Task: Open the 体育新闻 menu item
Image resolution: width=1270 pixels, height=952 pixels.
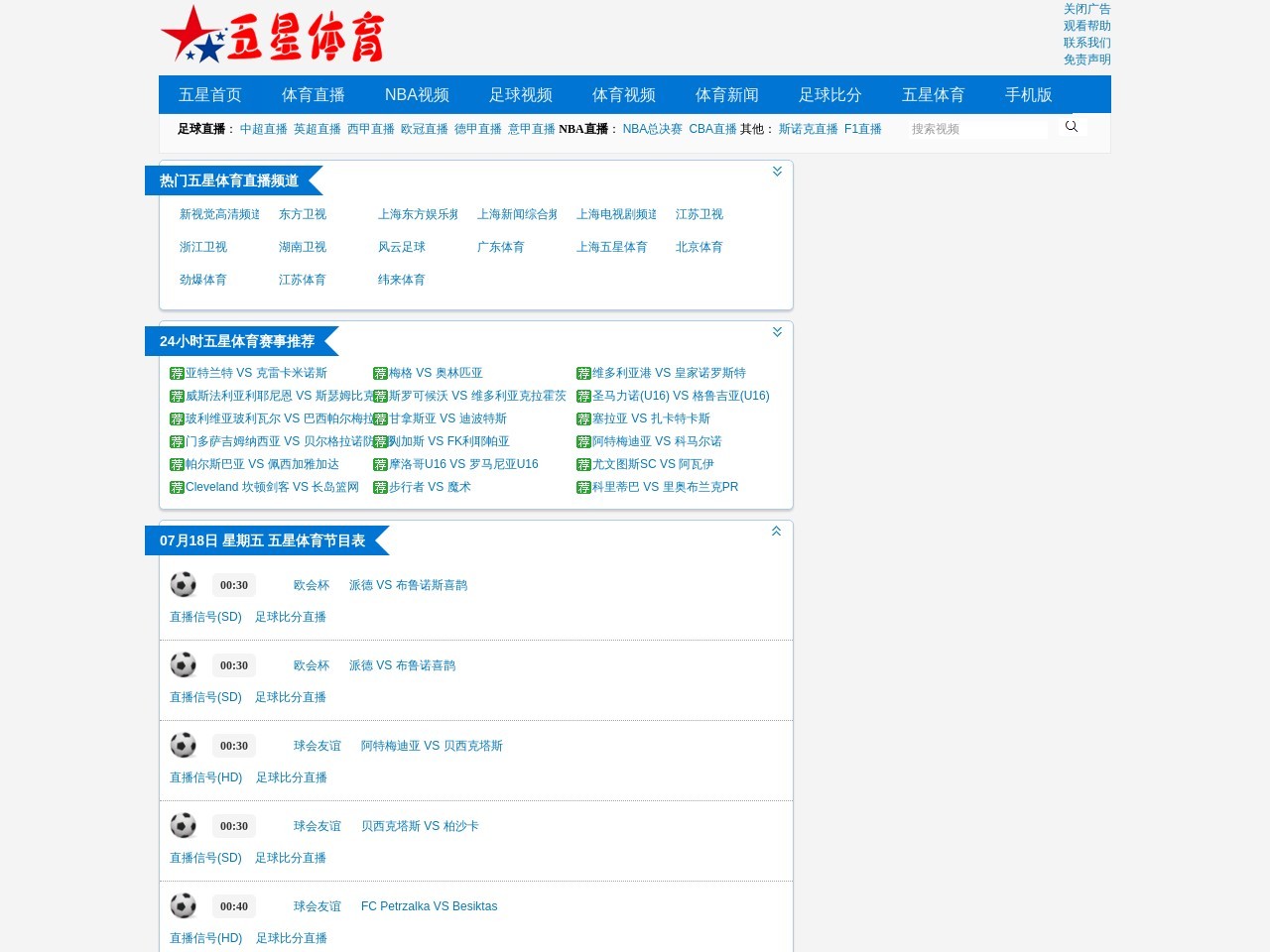Action: coord(726,94)
